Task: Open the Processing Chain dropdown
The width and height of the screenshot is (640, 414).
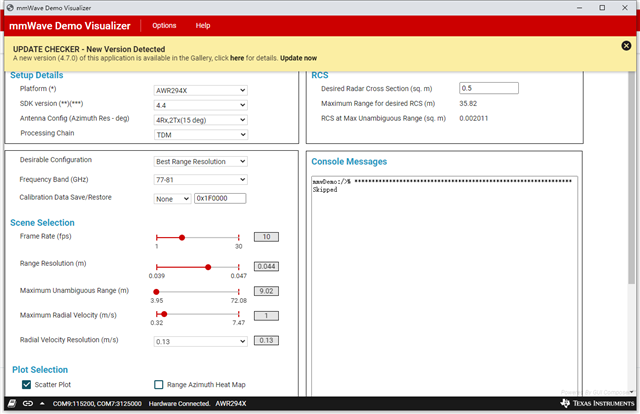Action: click(x=200, y=134)
